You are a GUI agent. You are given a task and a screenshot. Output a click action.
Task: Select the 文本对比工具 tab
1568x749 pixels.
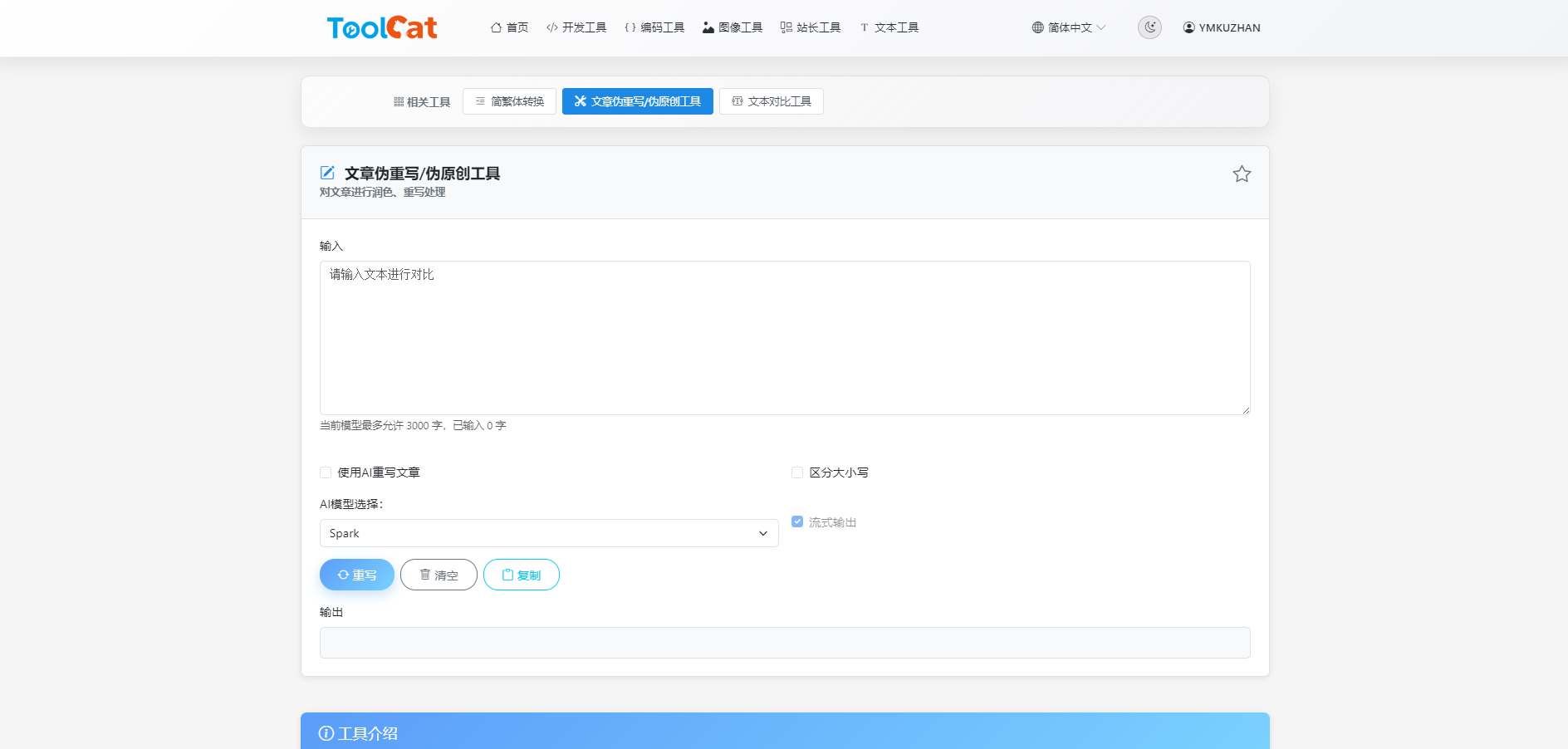[x=771, y=101]
